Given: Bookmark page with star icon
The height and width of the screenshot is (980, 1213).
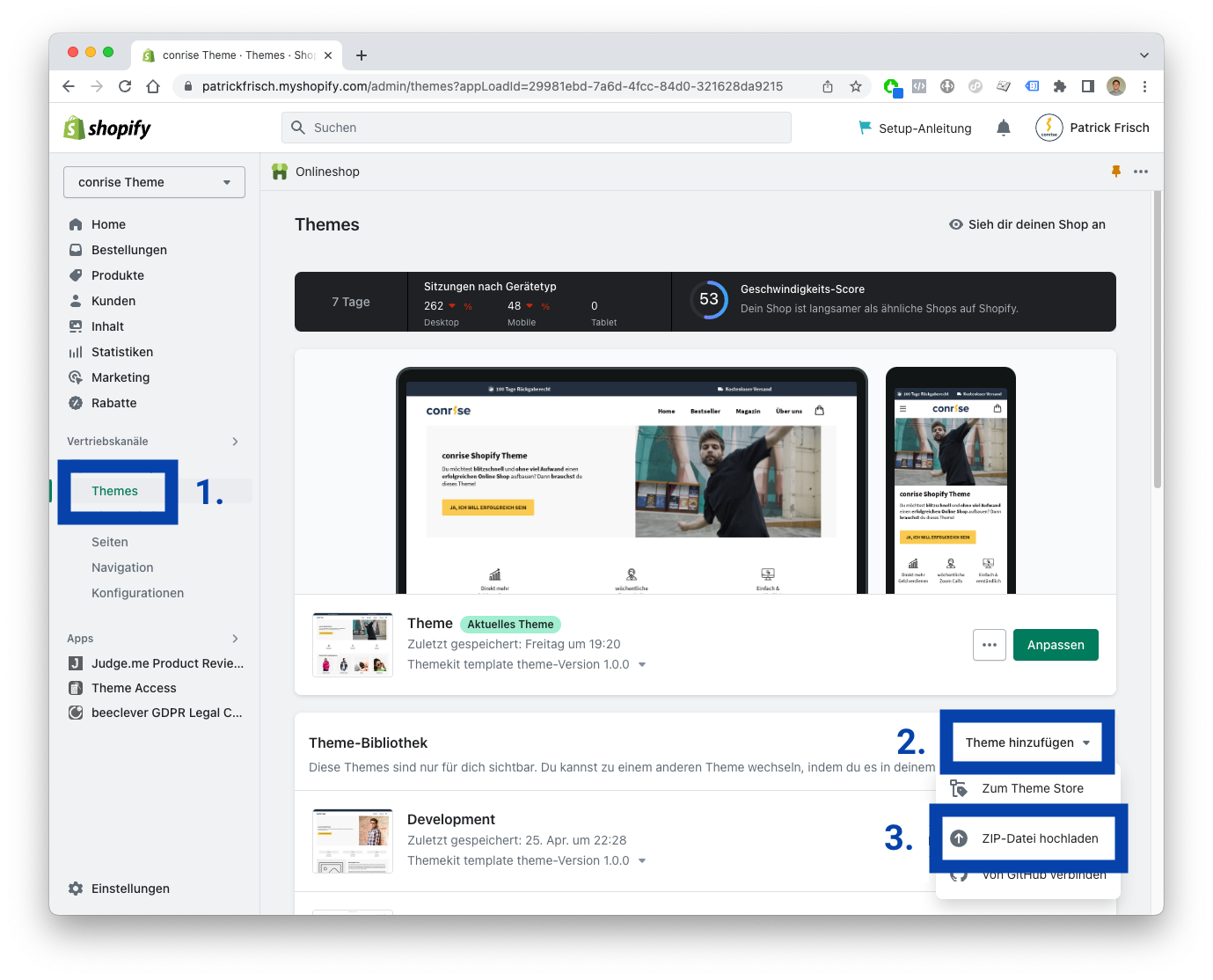Looking at the screenshot, I should pyautogui.click(x=855, y=86).
